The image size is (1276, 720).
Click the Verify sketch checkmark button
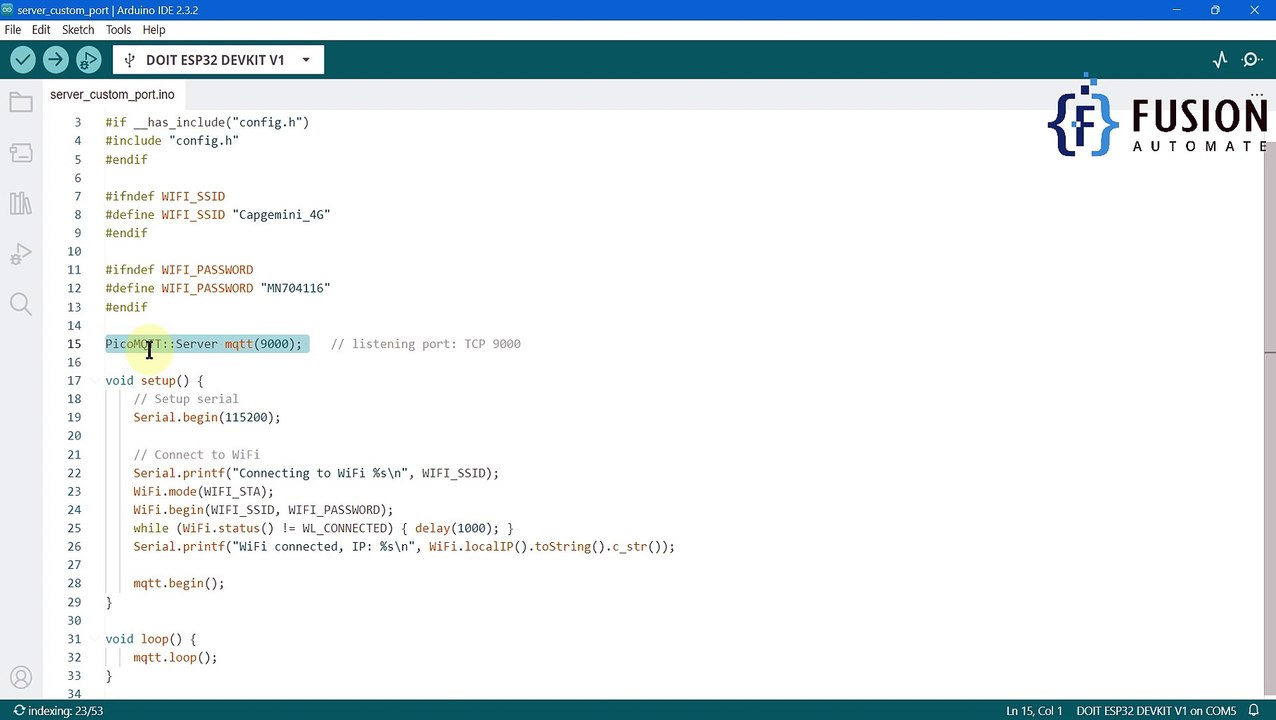tap(23, 60)
